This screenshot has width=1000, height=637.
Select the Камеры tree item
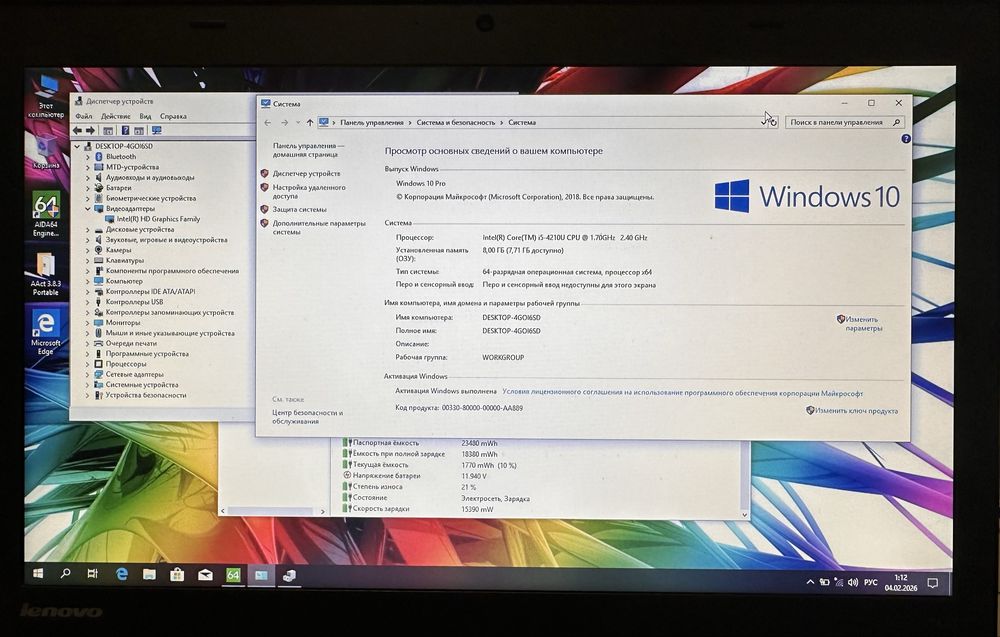118,250
